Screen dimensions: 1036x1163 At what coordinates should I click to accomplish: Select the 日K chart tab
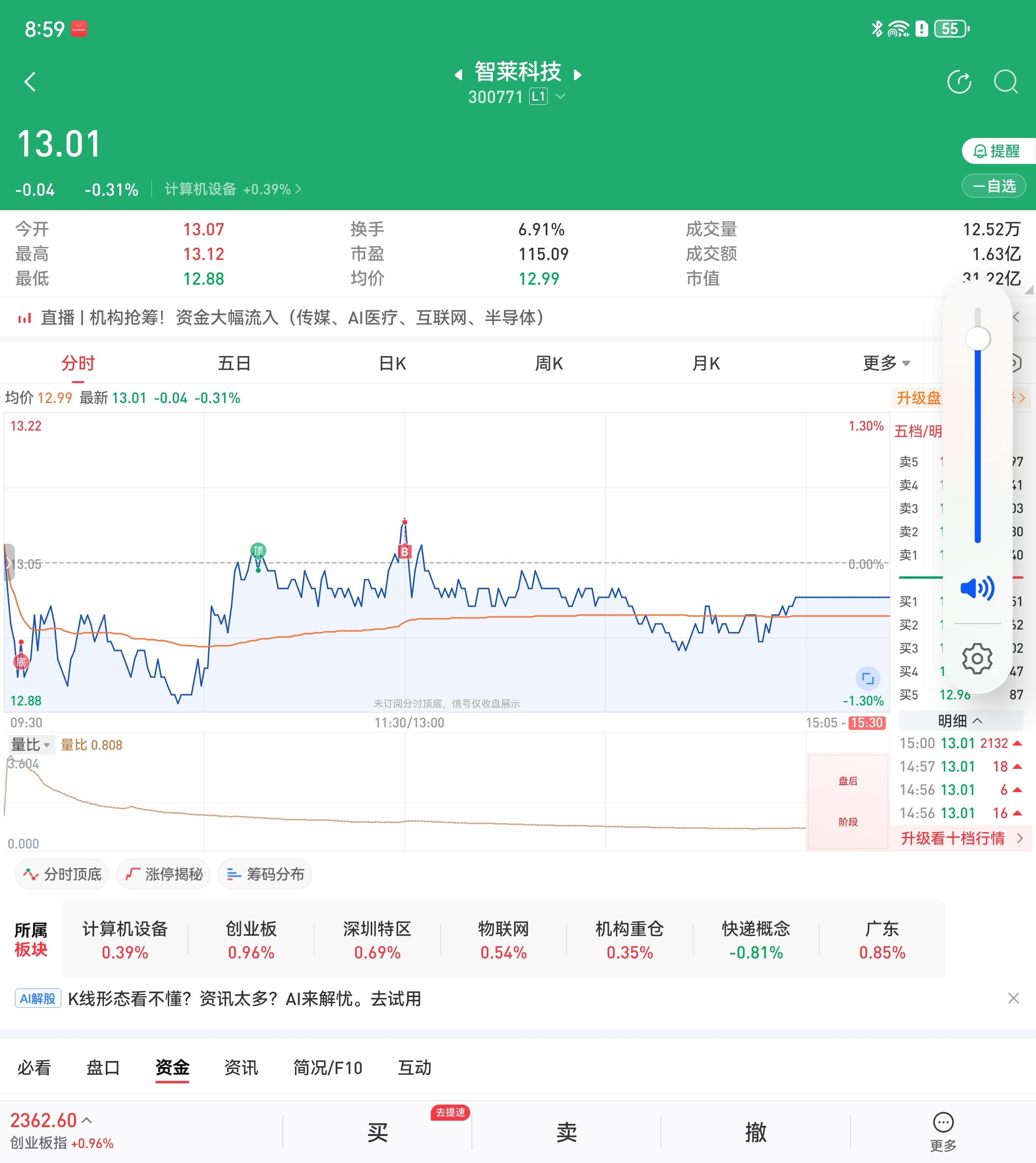coord(392,363)
